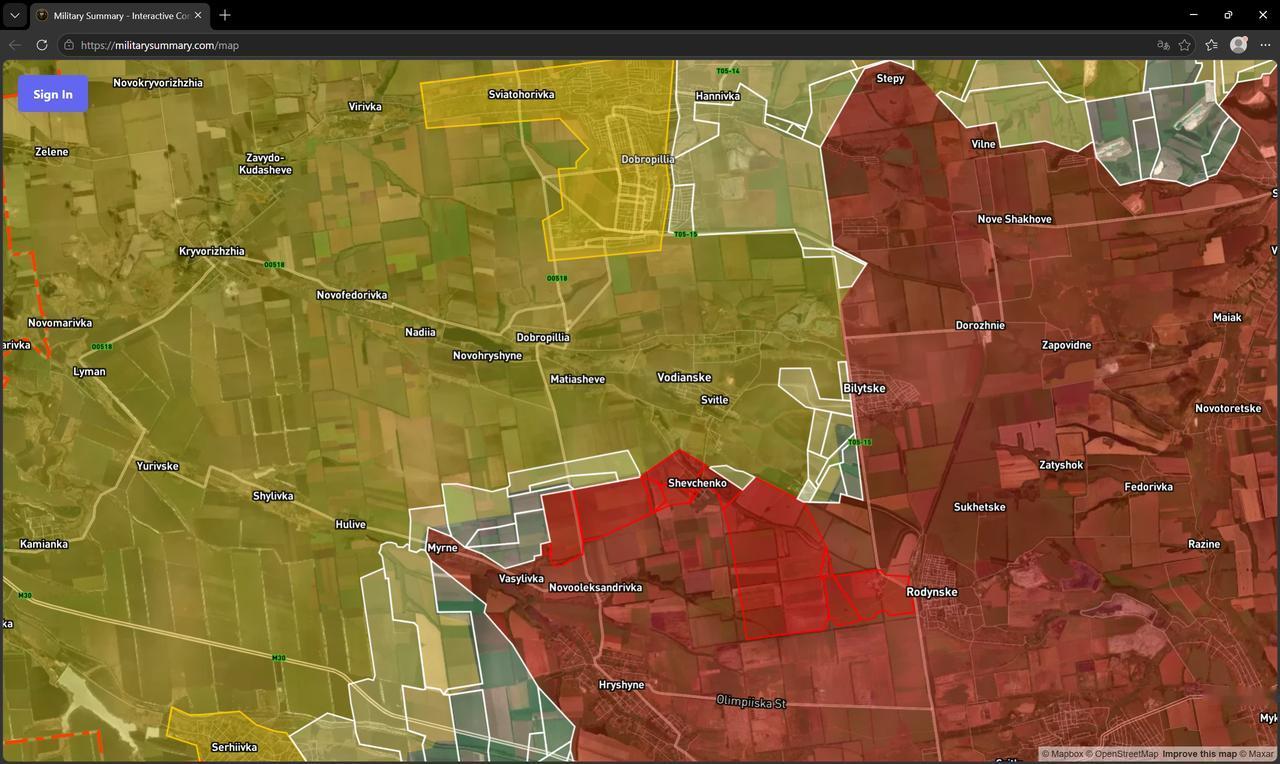Click the Matiasheve map label

(577, 379)
